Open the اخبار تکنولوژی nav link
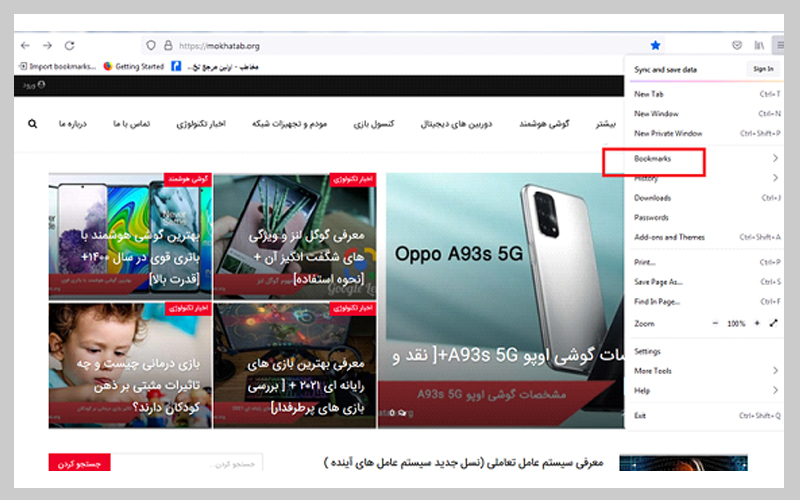This screenshot has height=500, width=800. (201, 123)
